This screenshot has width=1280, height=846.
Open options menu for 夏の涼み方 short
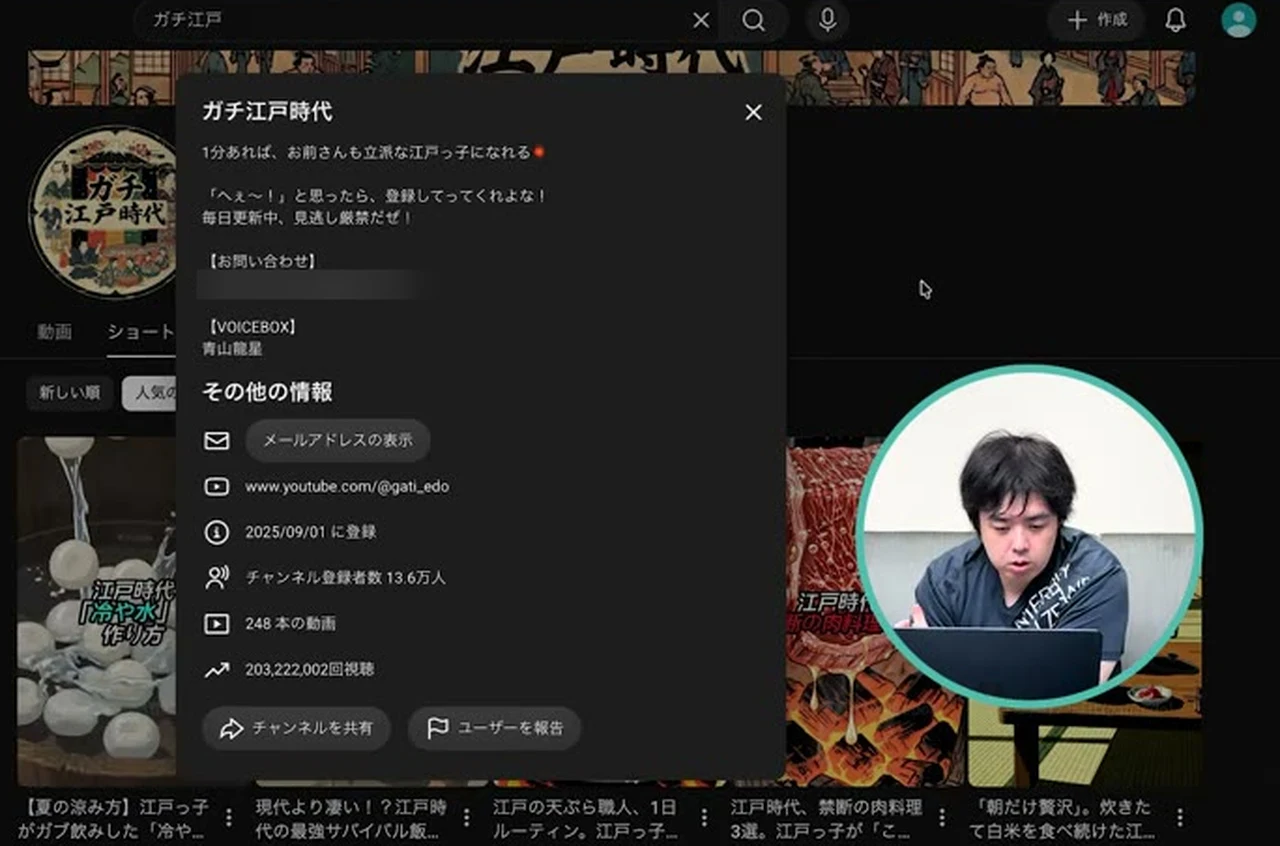[x=229, y=818]
